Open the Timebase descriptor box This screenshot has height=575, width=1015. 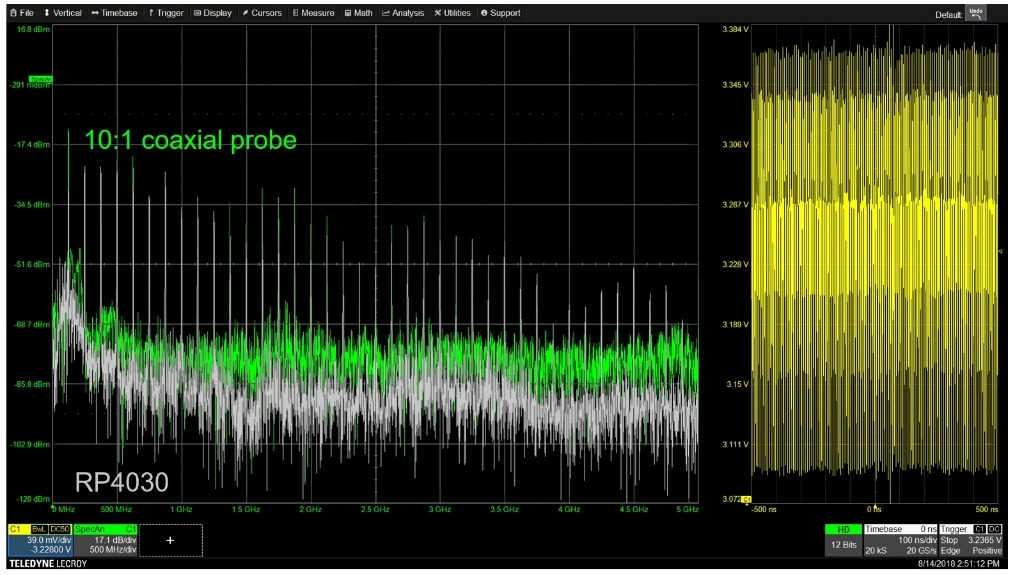click(900, 540)
